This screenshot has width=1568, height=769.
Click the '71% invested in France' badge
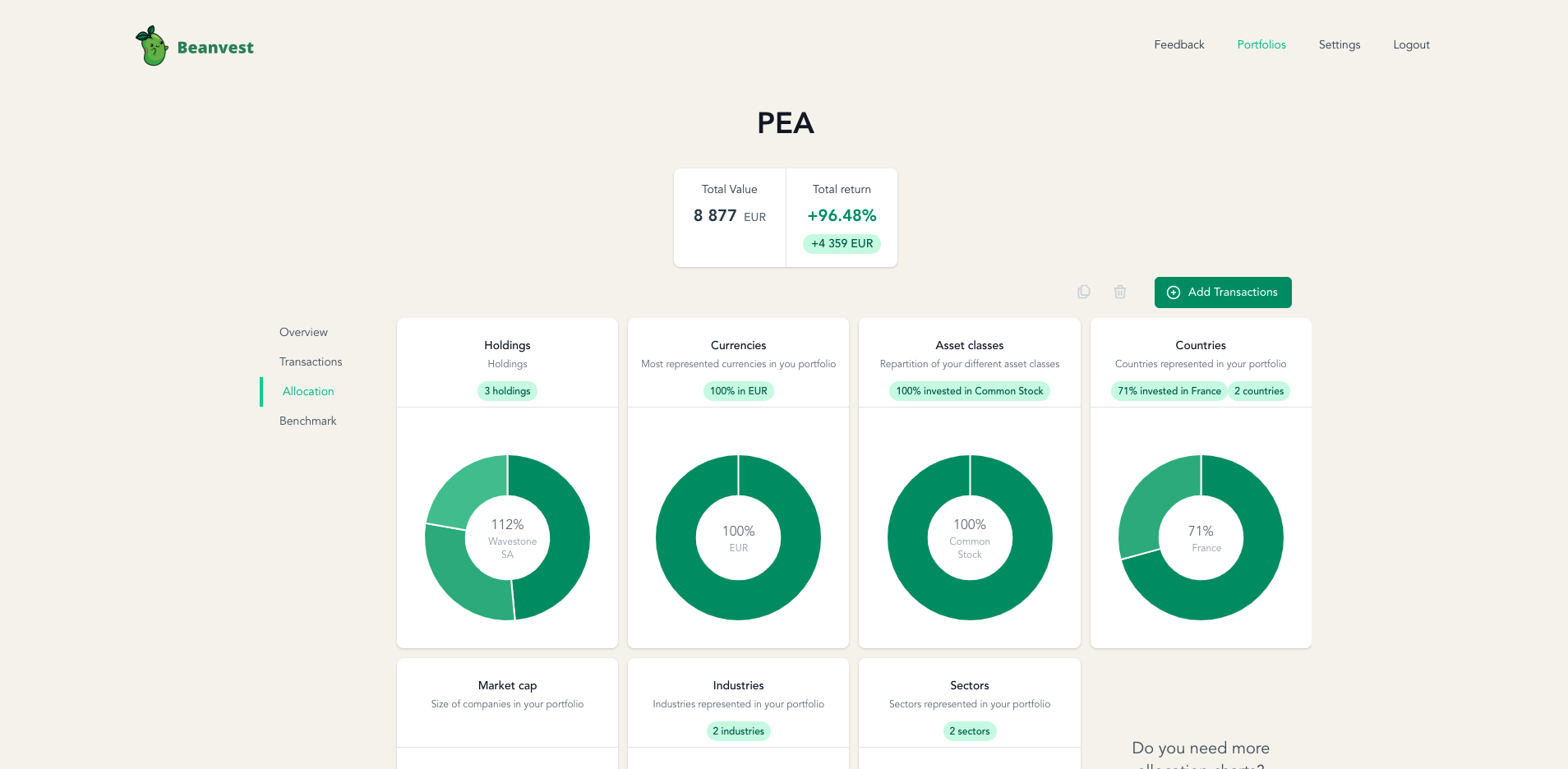(x=1169, y=391)
